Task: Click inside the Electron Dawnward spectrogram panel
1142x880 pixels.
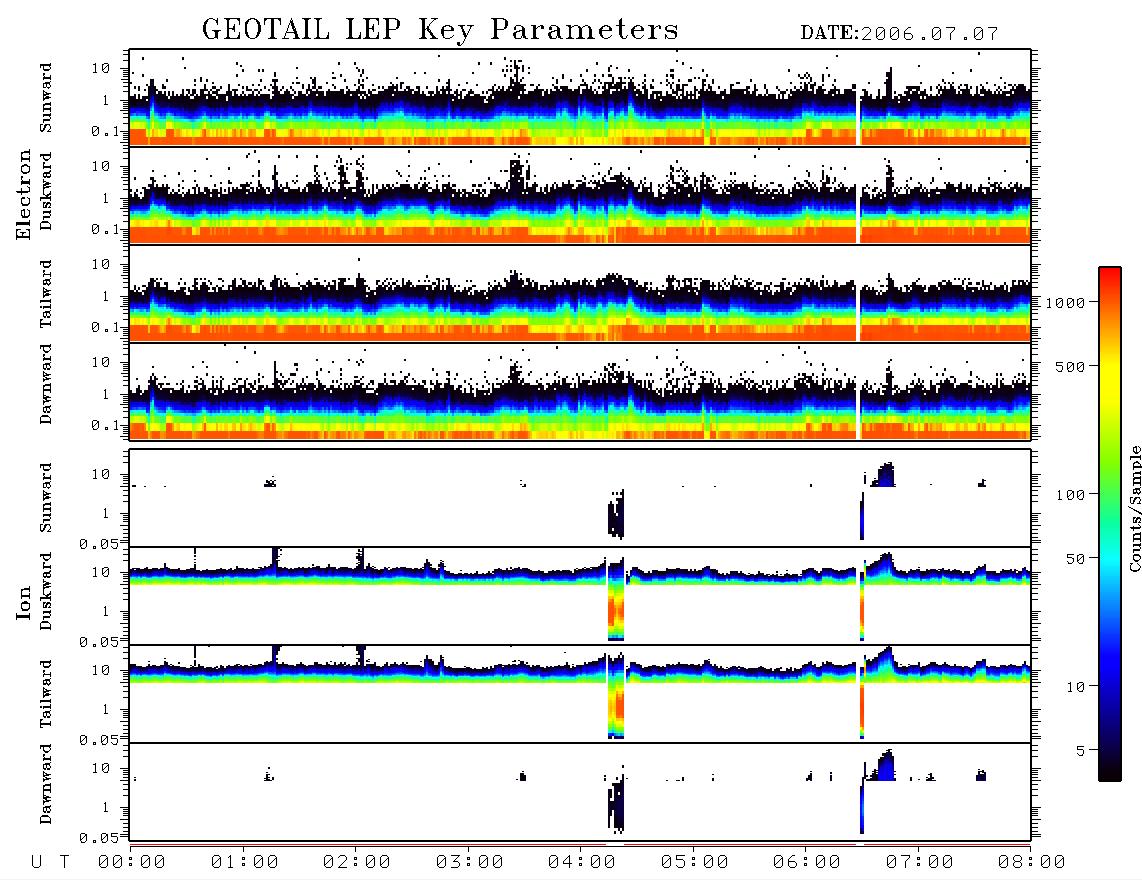Action: pos(580,391)
